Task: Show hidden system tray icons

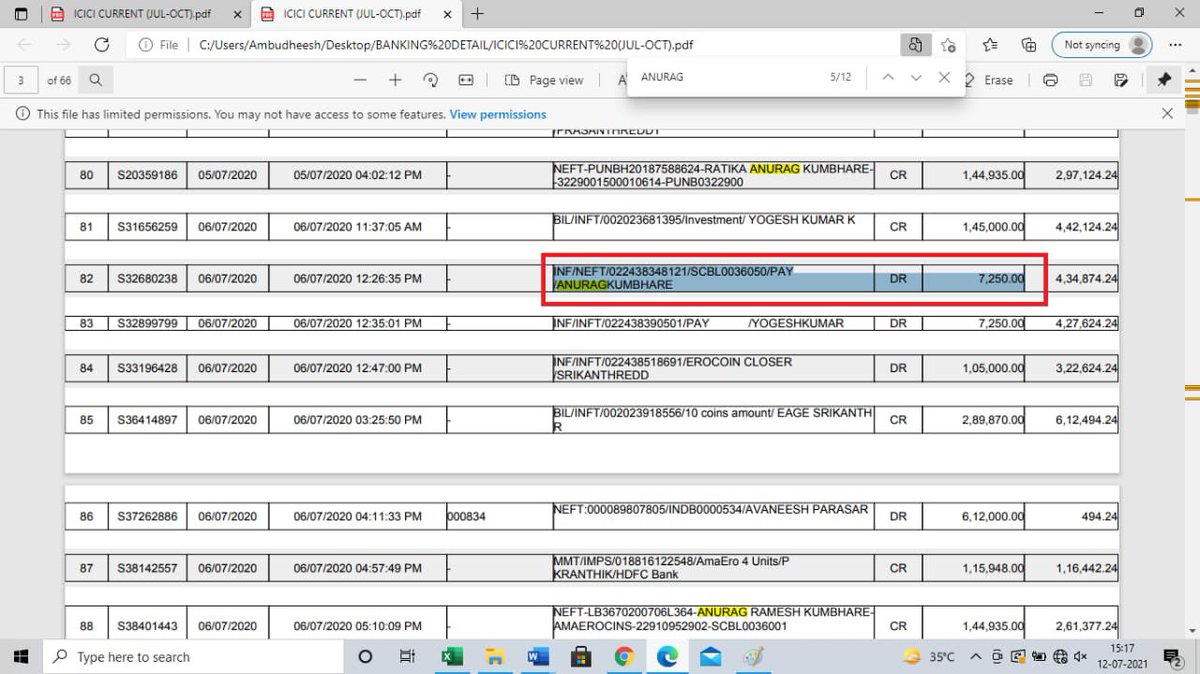Action: coord(978,657)
